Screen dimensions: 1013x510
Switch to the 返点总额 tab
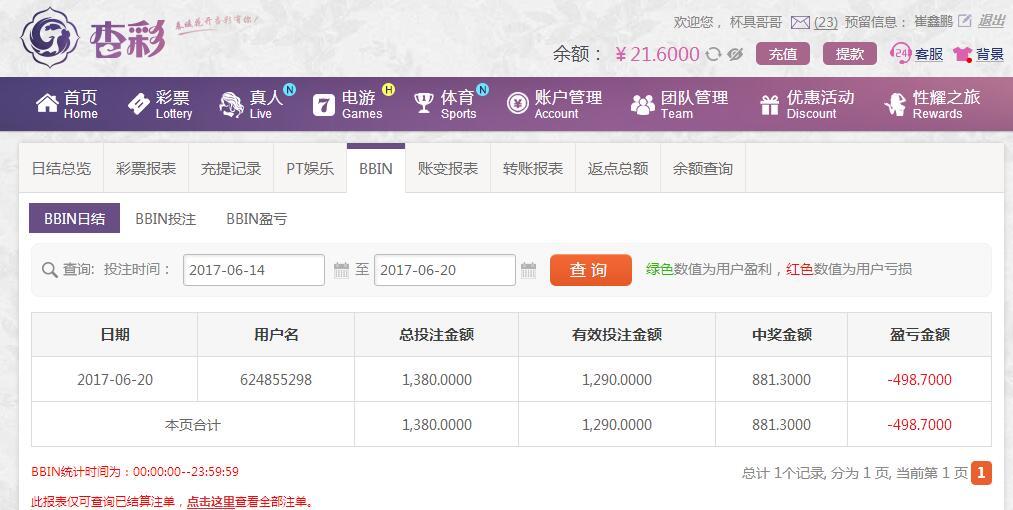pos(618,169)
